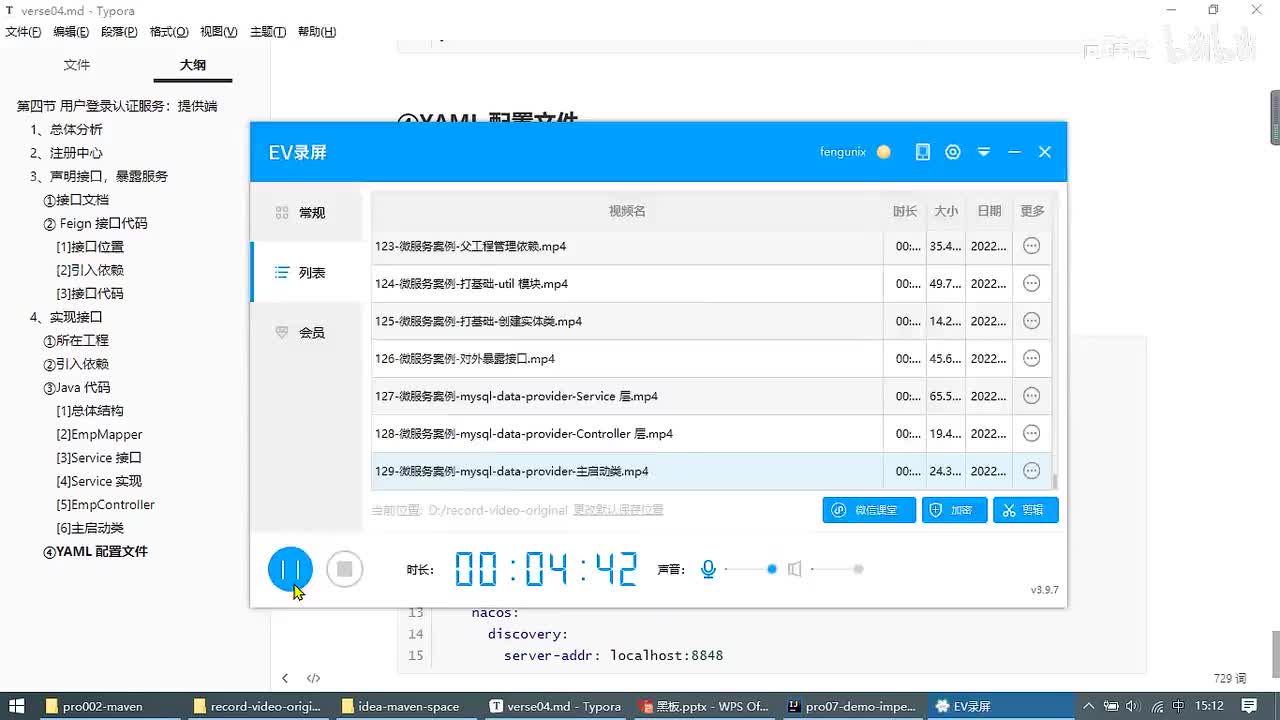Open more options for video 125
The image size is (1280, 720).
pyautogui.click(x=1032, y=321)
